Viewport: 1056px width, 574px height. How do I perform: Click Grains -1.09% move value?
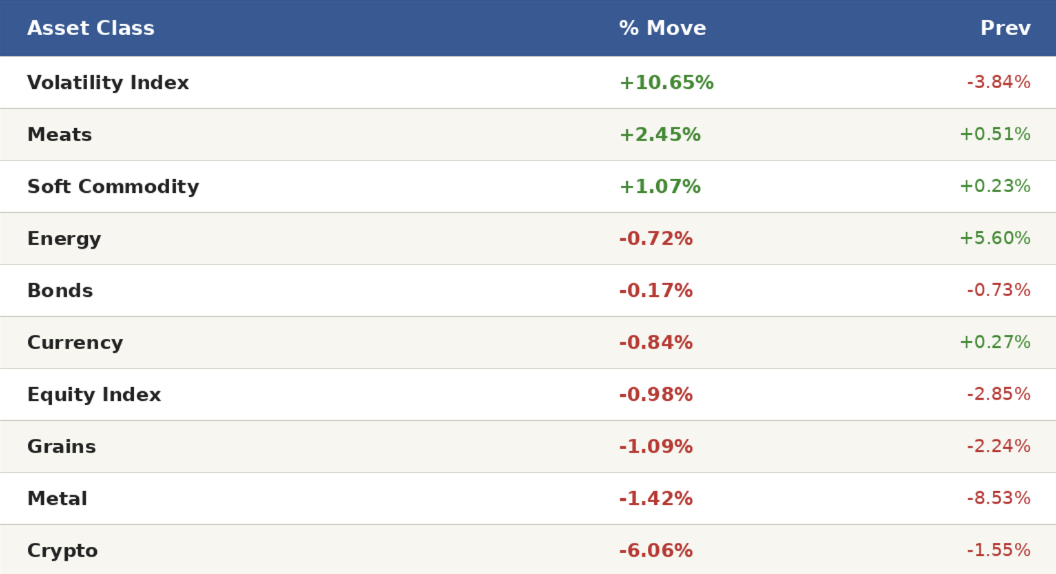[656, 447]
